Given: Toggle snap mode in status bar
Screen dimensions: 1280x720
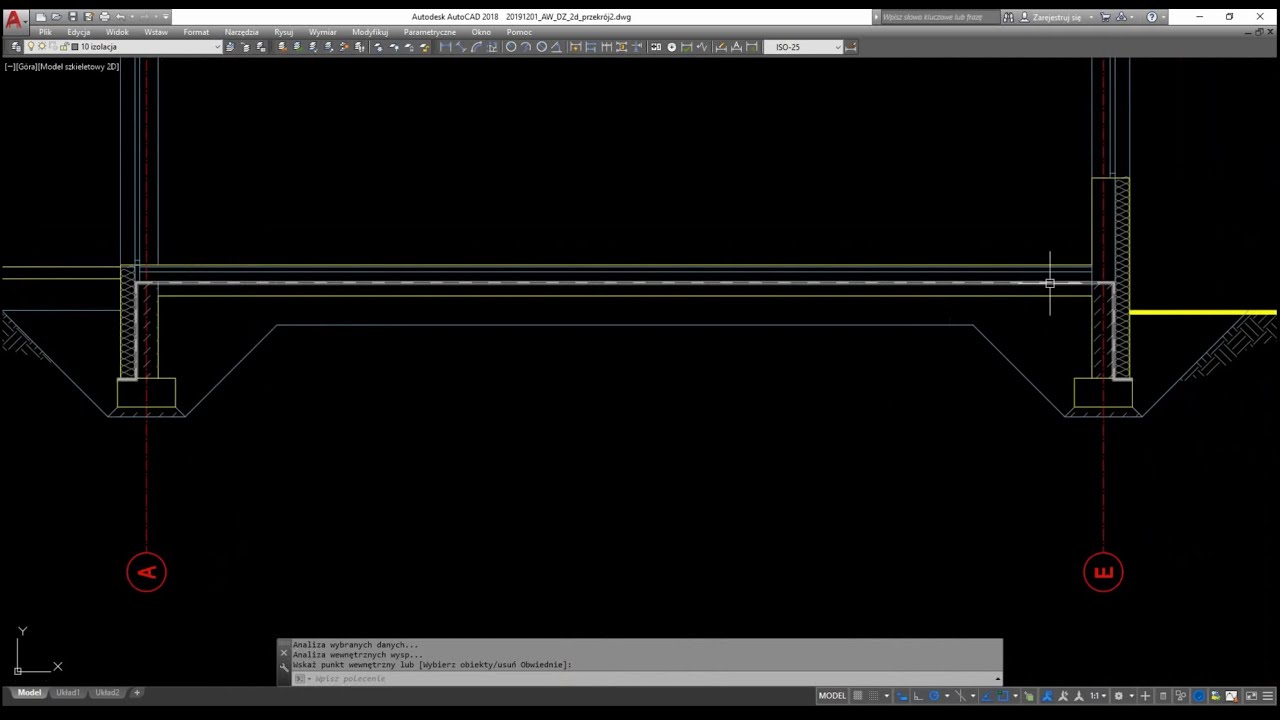Looking at the screenshot, I should pyautogui.click(x=873, y=696).
